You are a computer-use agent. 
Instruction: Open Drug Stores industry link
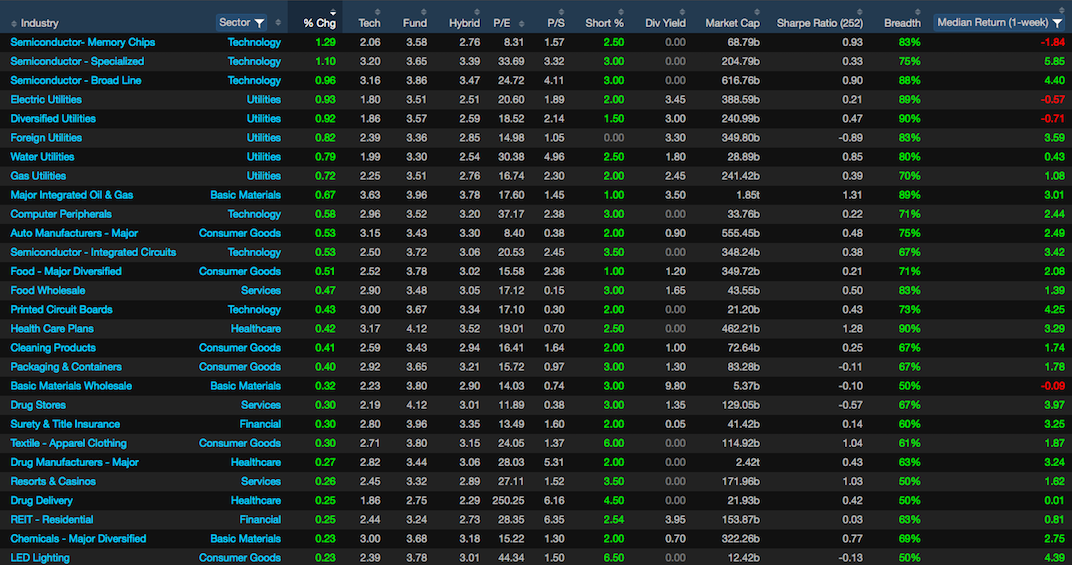click(38, 406)
